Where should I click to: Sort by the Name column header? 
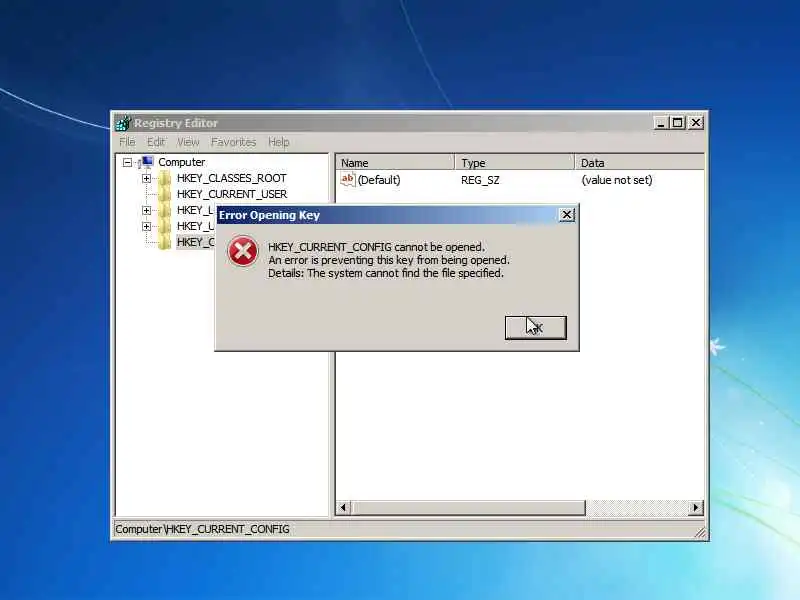395,163
